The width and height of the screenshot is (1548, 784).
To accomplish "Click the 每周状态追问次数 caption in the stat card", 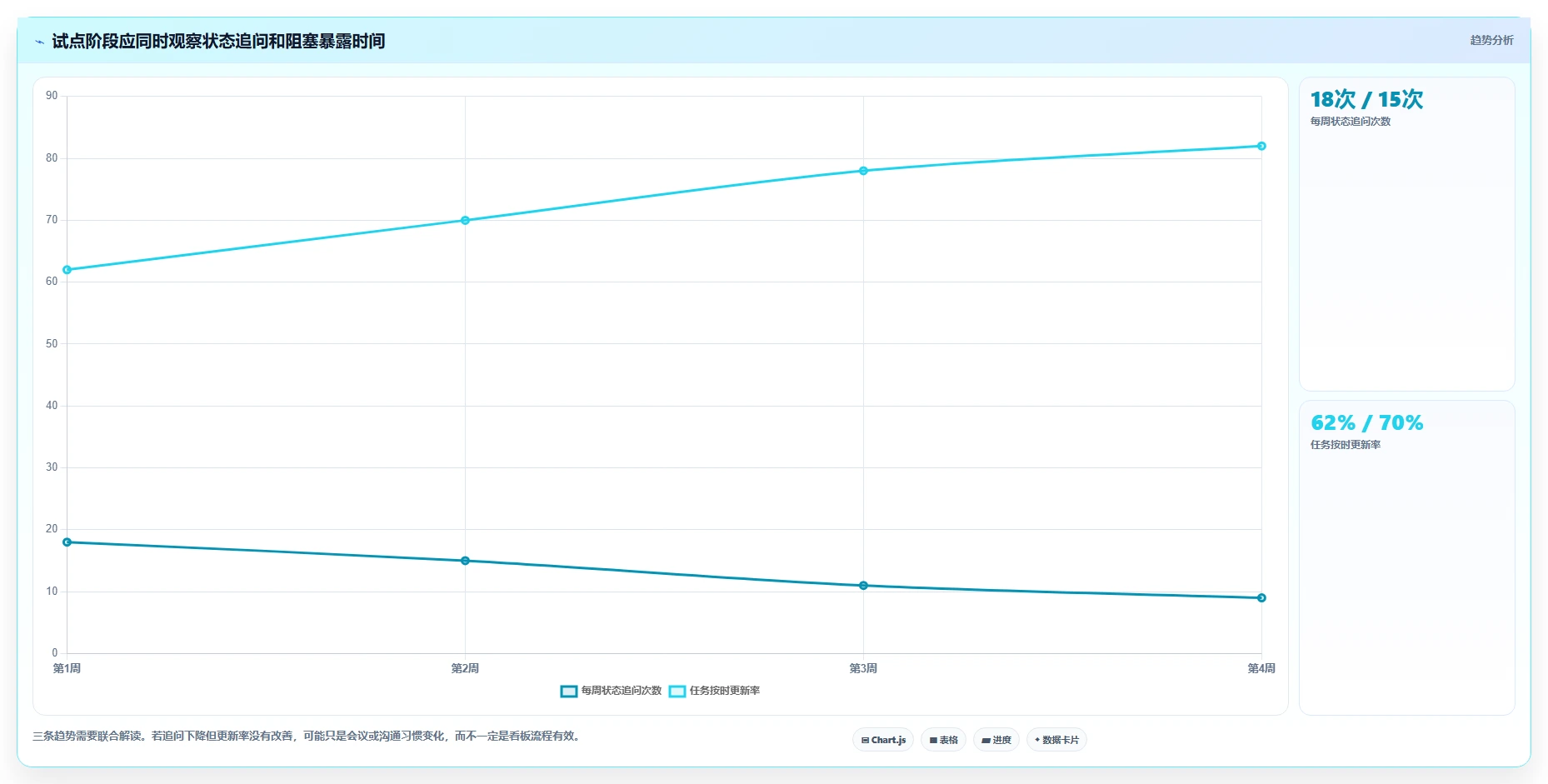I will click(x=1351, y=122).
